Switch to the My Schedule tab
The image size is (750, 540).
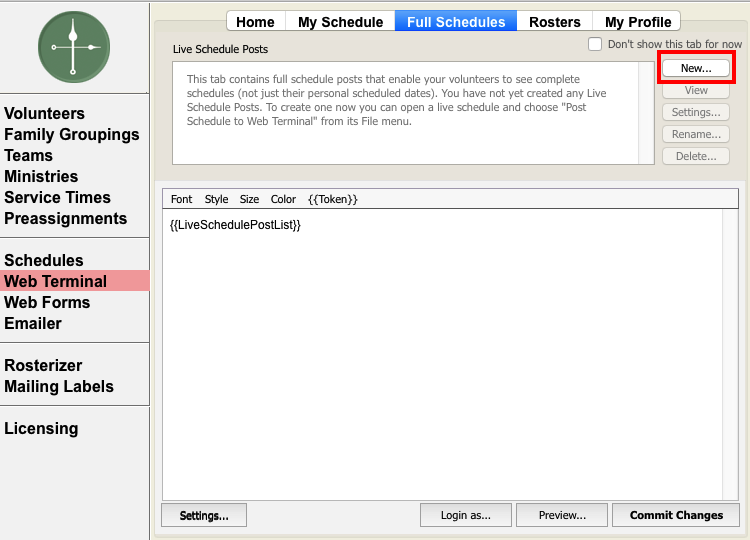[x=340, y=22]
